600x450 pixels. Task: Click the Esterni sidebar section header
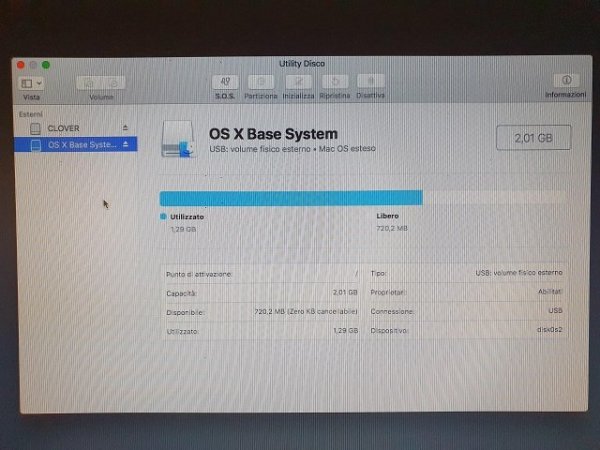[x=31, y=114]
